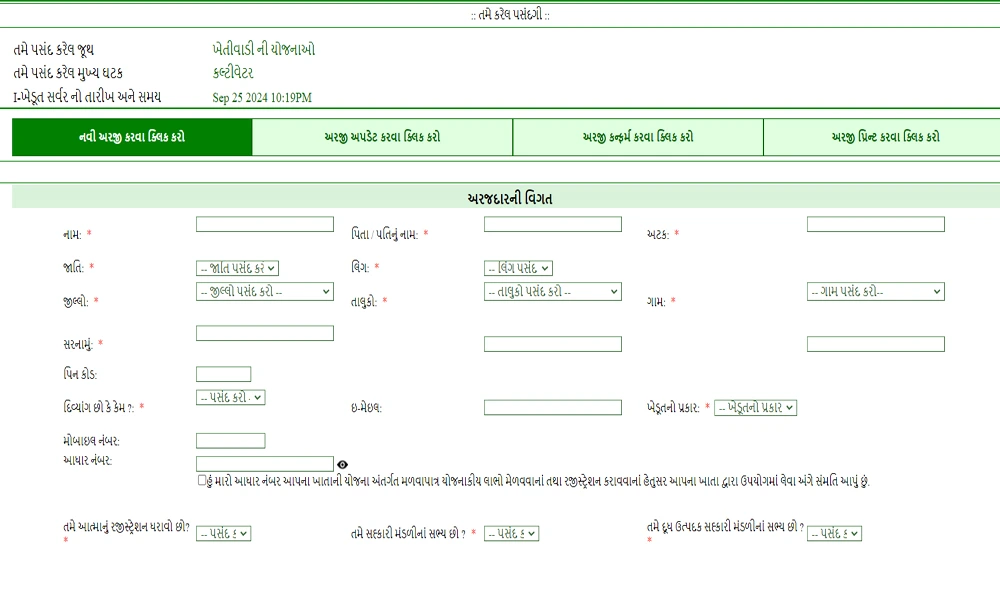Open the ATMA registration (આત્મા રજીસ્ટ્રેશન) dropdown
1000x600 pixels.
[222, 533]
